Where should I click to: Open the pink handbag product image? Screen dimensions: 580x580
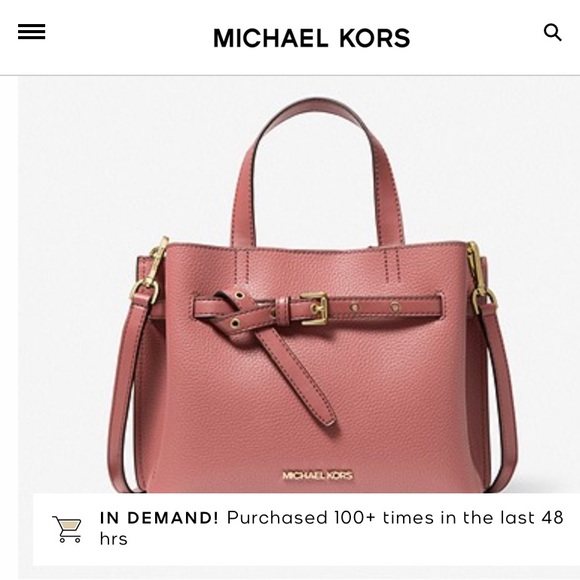(312, 295)
